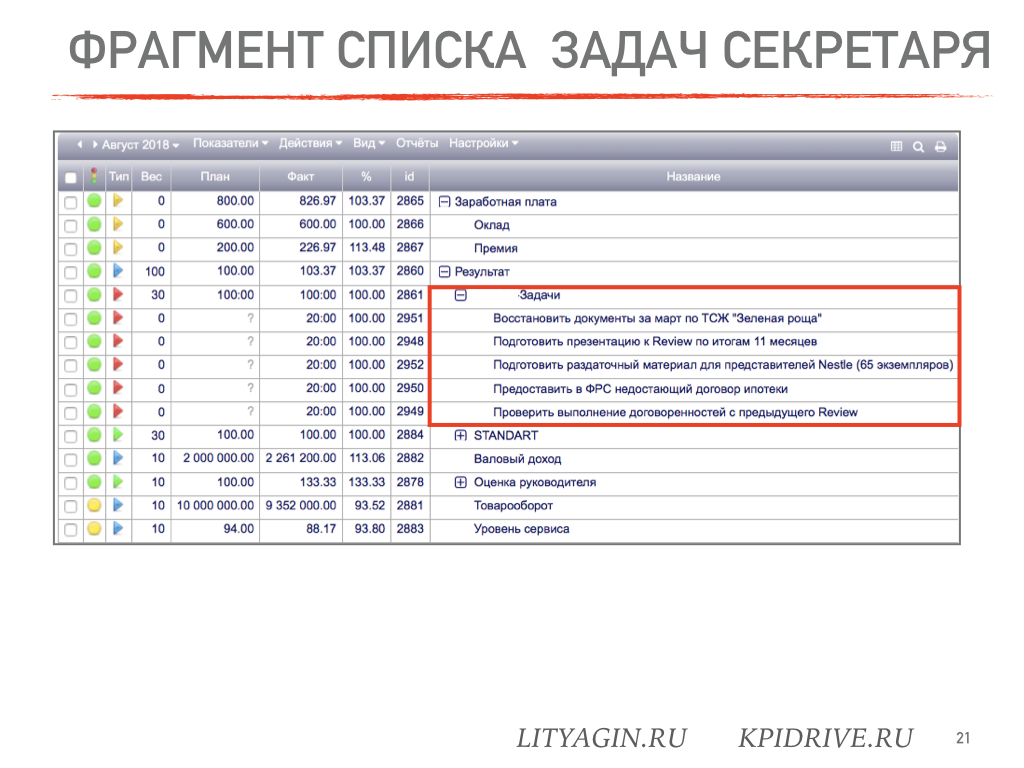The image size is (1024, 768).
Task: Open the Действия menu
Action: (x=310, y=143)
